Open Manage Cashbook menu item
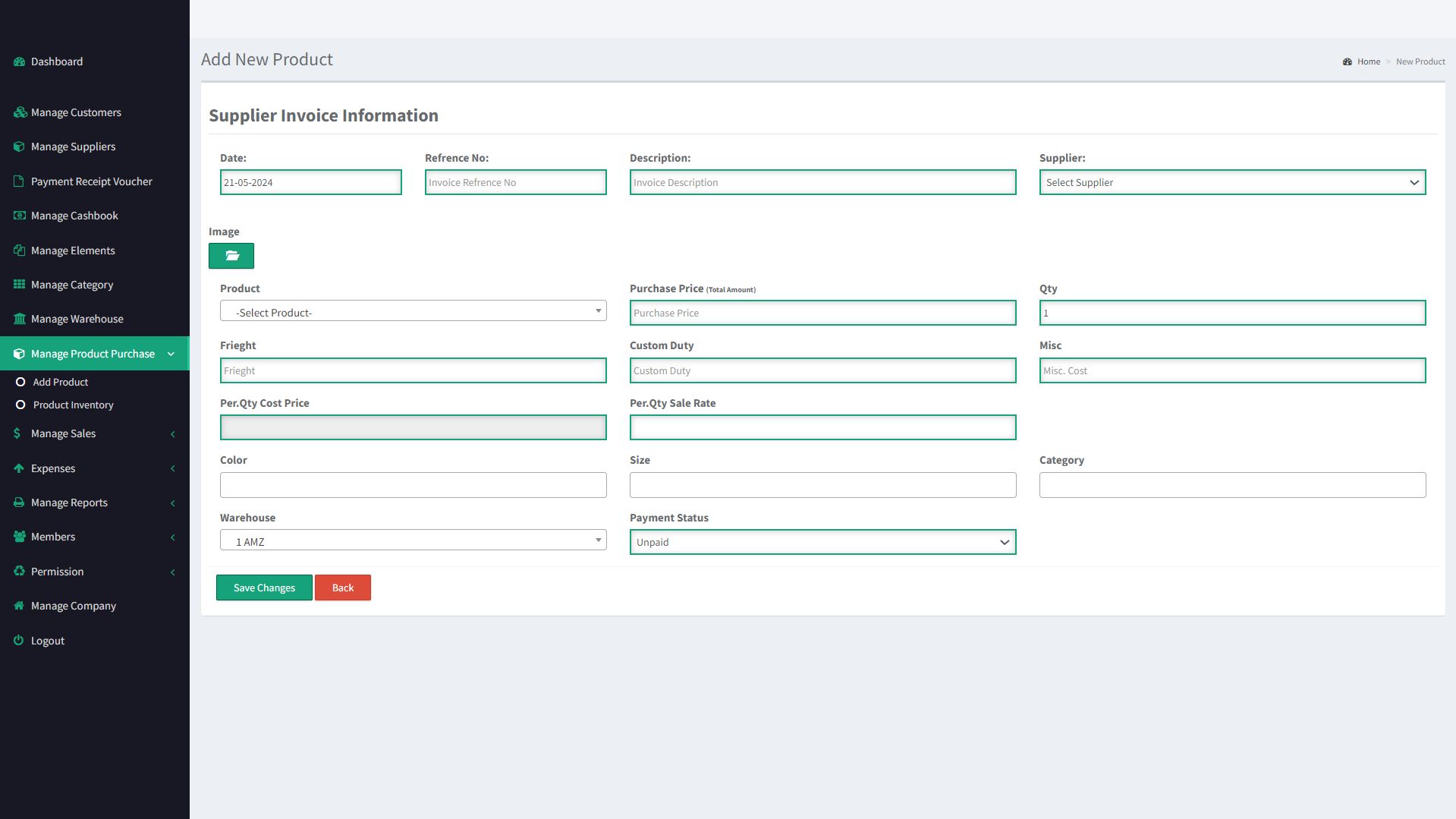 point(95,216)
